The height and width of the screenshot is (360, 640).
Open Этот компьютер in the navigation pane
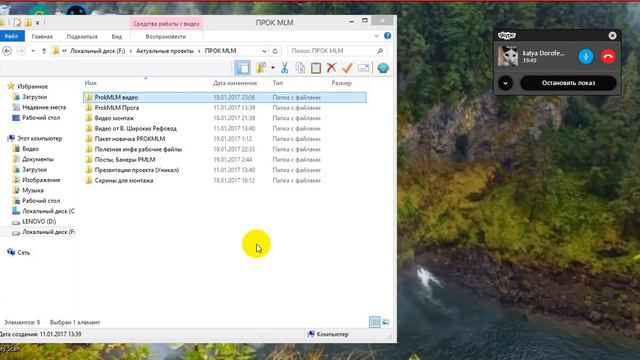tap(39, 138)
